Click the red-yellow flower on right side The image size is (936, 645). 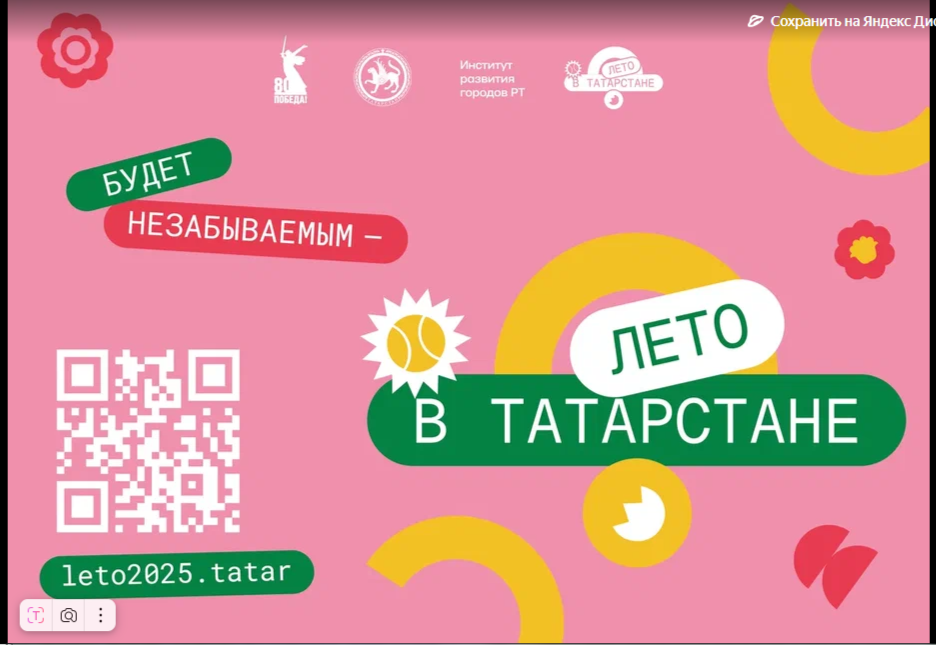pyautogui.click(x=864, y=250)
